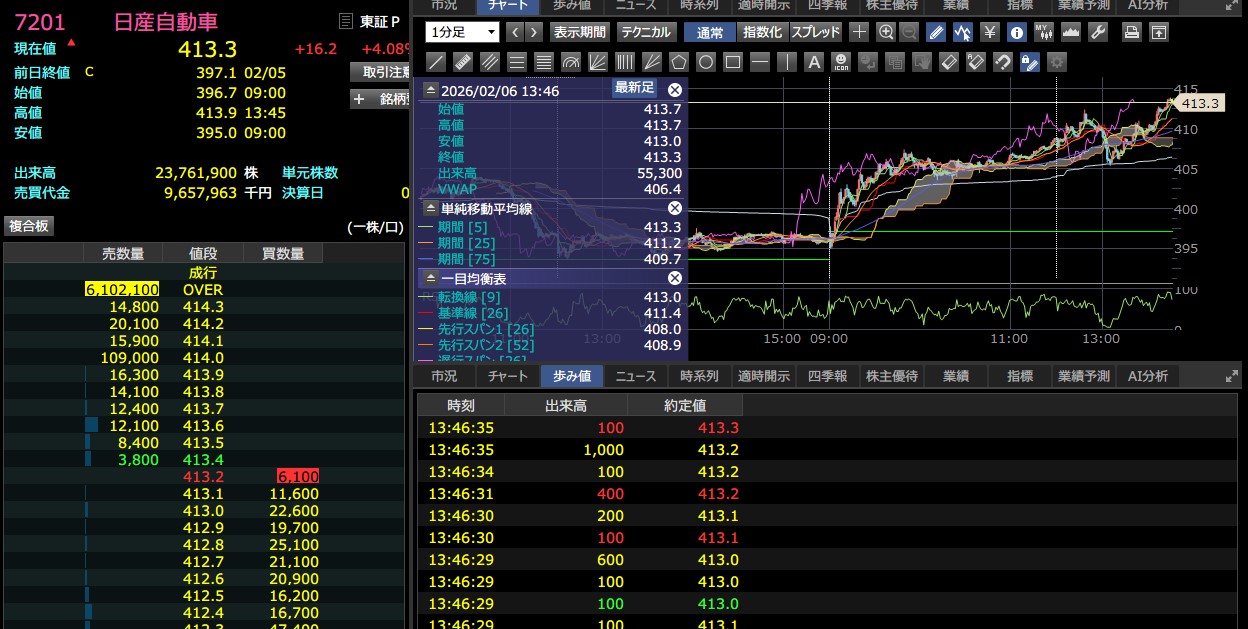Toggle the magnet snap tool

1003,62
